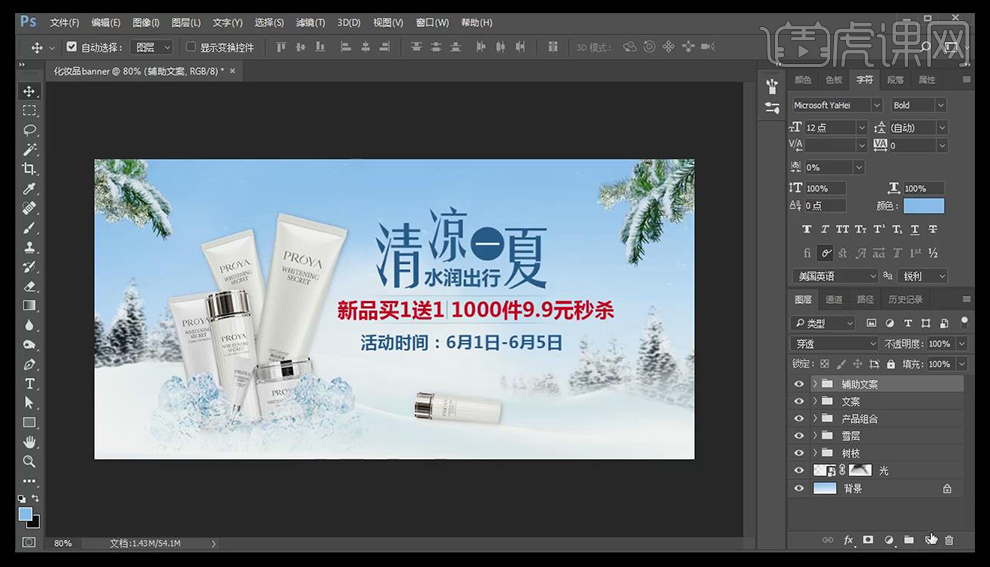This screenshot has height=567, width=990.
Task: Toggle the 自动选择 checkbox
Action: (71, 47)
